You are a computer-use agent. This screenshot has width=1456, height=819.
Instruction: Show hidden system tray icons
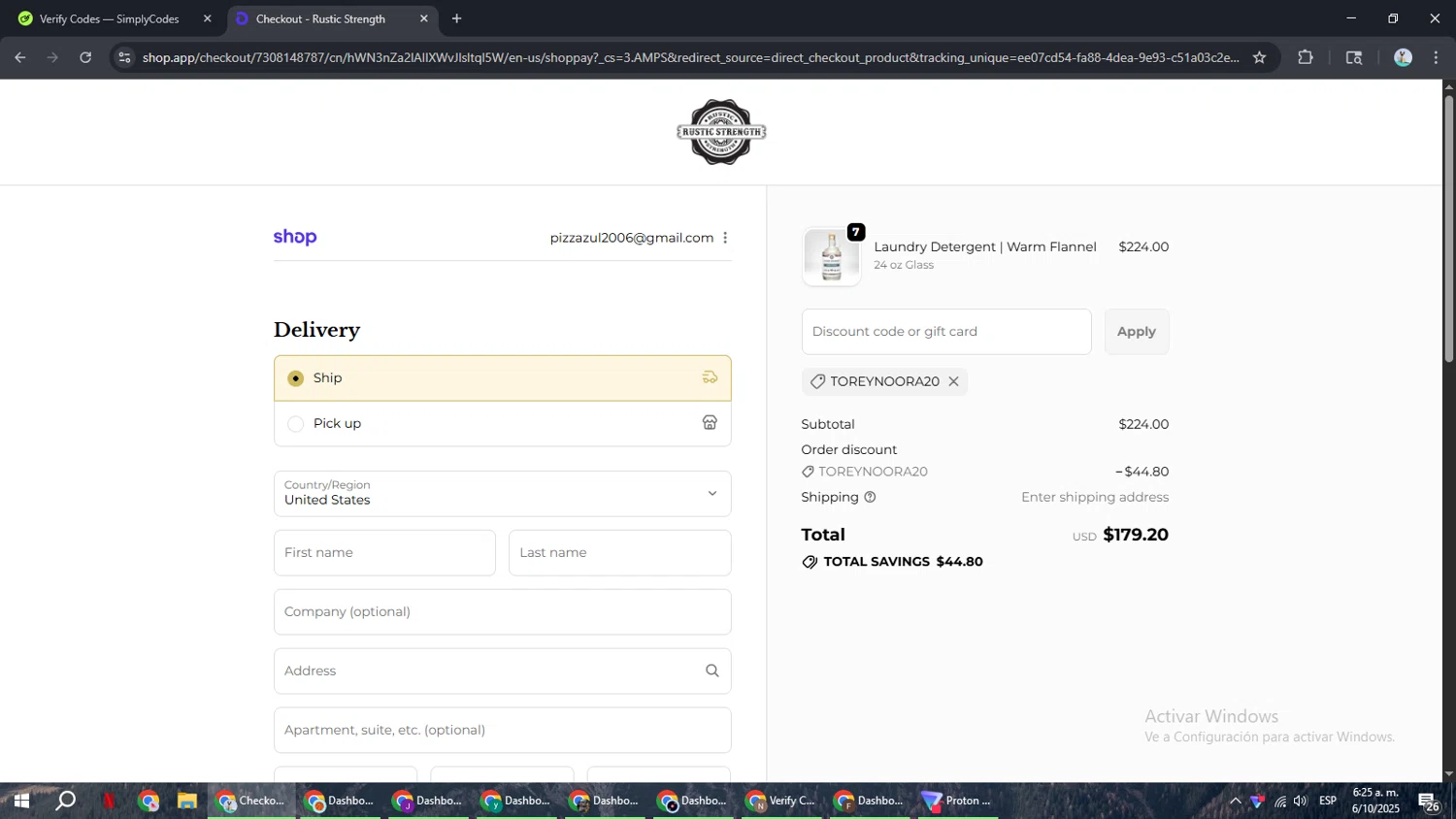point(1235,801)
